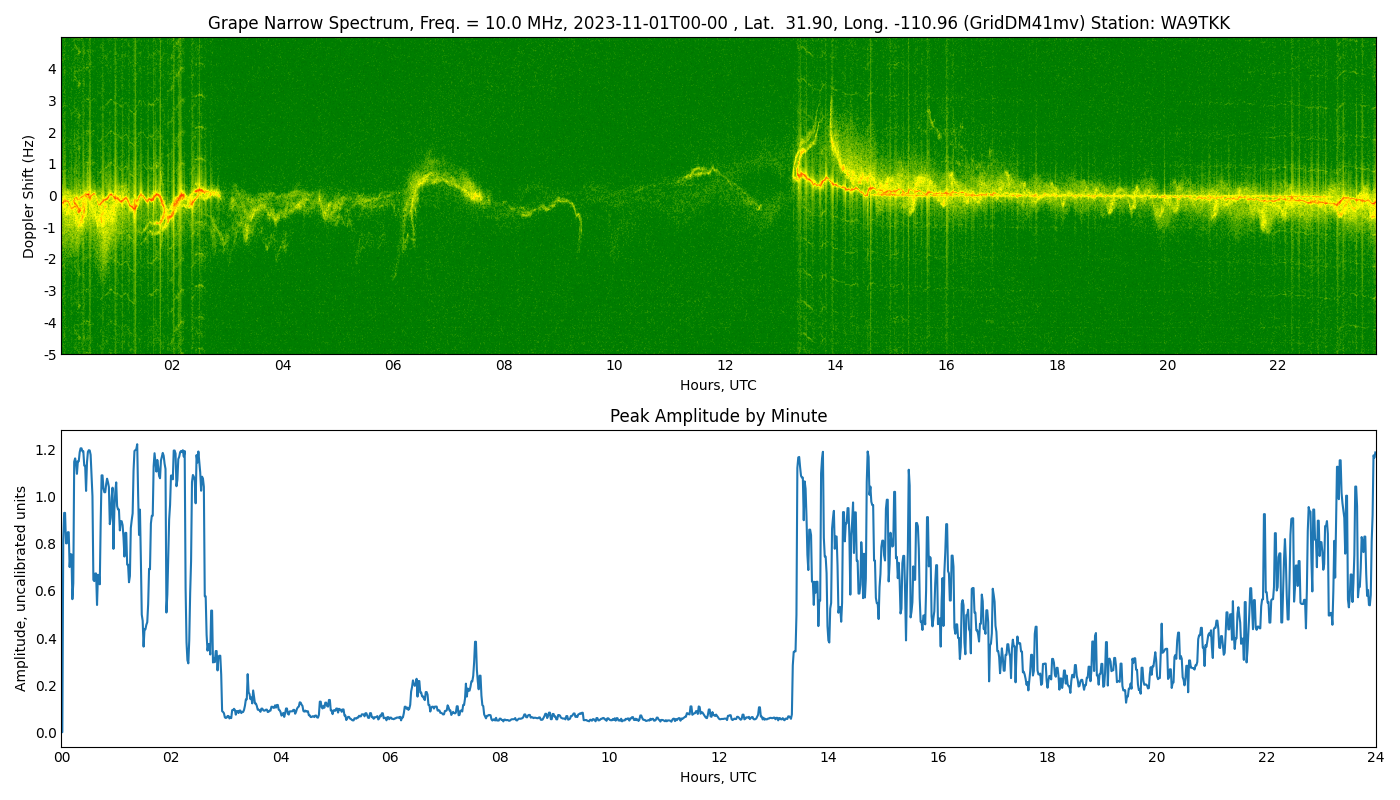Click the 0 Hz Doppler shift tick label

[52, 196]
